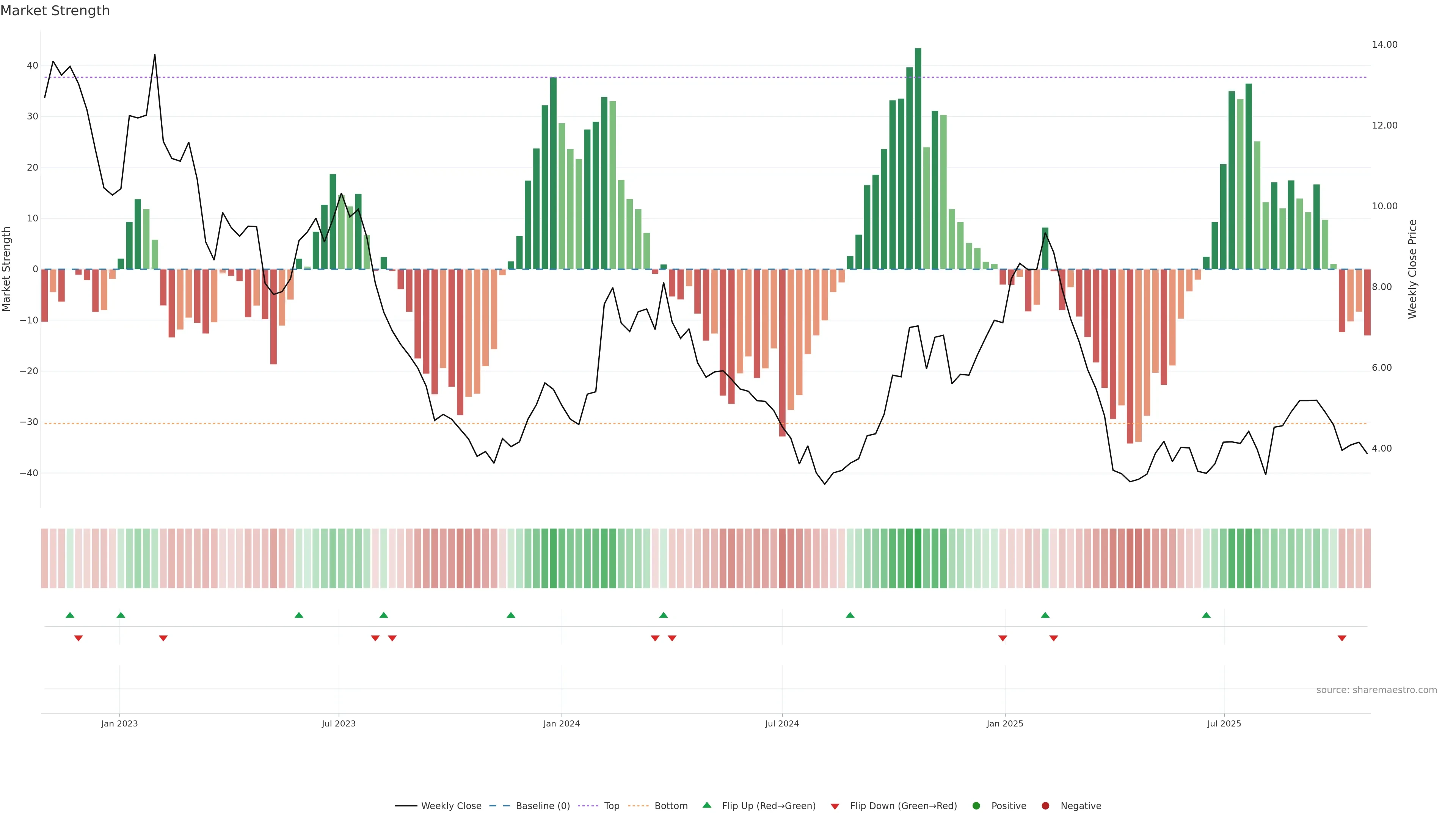Click the Flip Down red triangle legend icon
Image resolution: width=1456 pixels, height=819 pixels.
point(835,806)
